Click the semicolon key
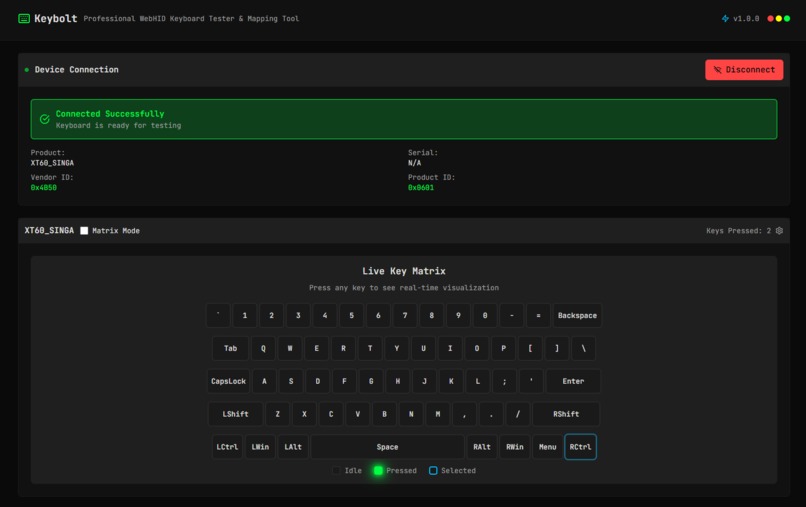This screenshot has height=507, width=806. click(x=505, y=381)
